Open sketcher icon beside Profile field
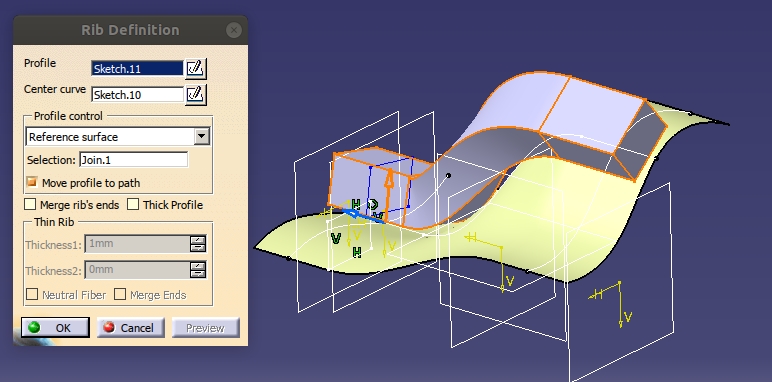This screenshot has height=382, width=772. pos(195,68)
